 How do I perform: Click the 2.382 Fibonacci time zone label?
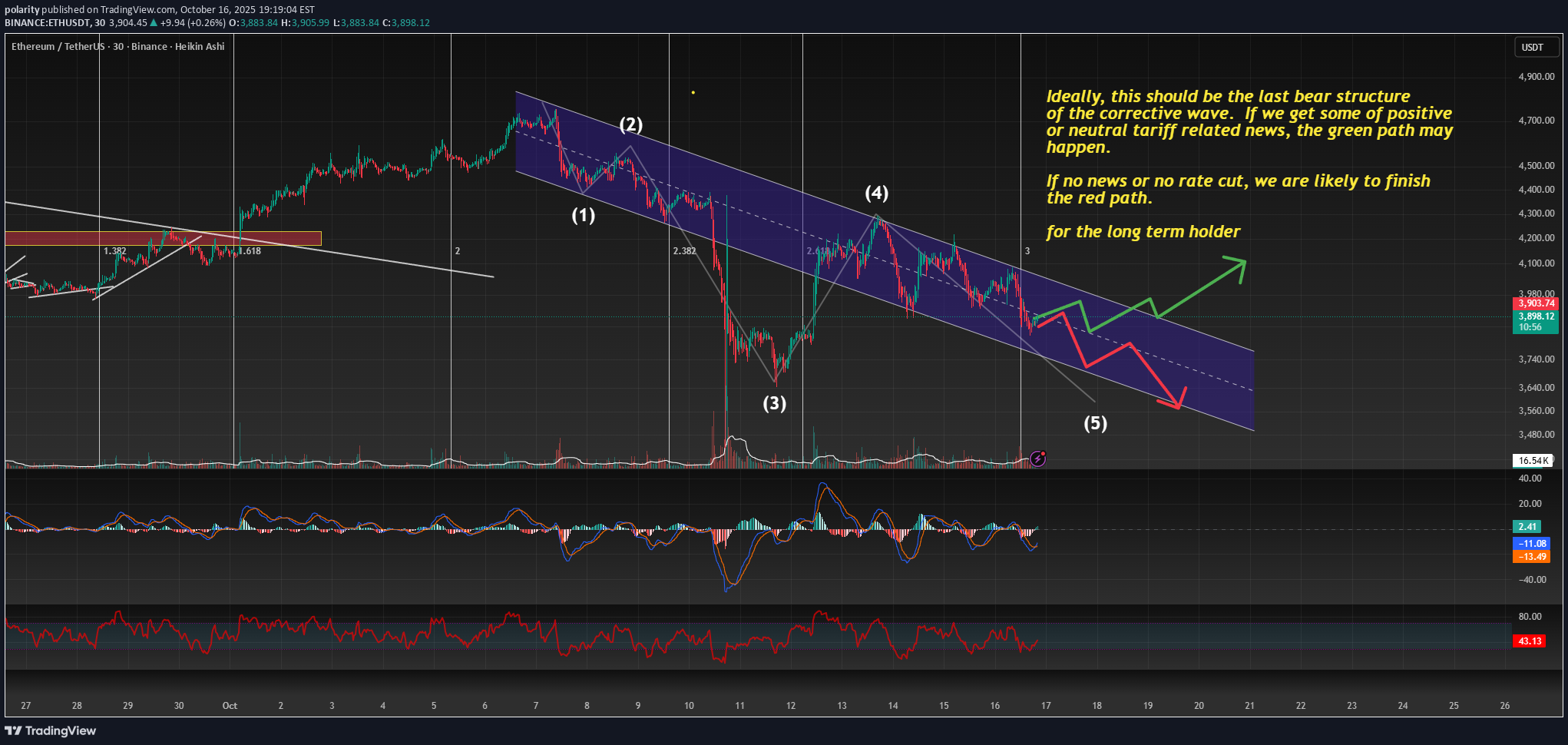(684, 251)
